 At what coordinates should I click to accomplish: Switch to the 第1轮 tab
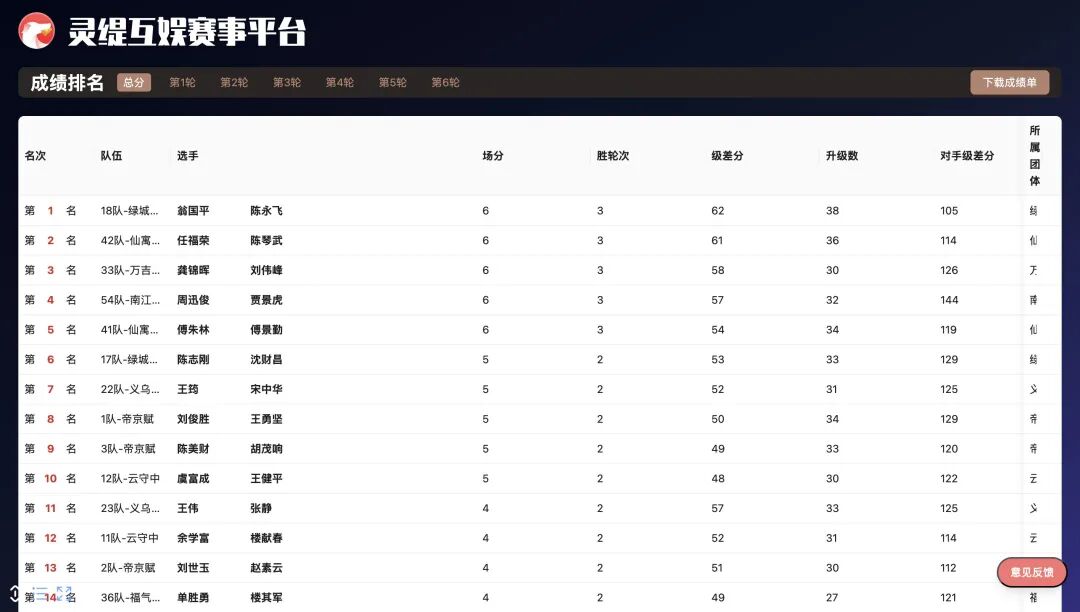click(183, 83)
